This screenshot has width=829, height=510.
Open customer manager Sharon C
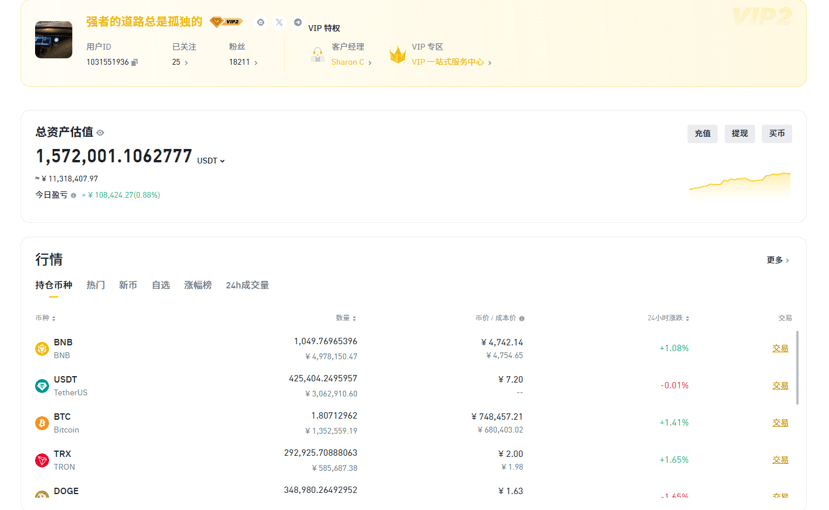click(x=351, y=62)
